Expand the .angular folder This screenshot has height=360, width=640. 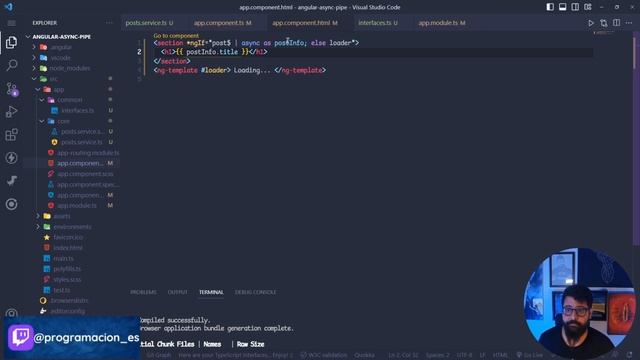pos(34,47)
